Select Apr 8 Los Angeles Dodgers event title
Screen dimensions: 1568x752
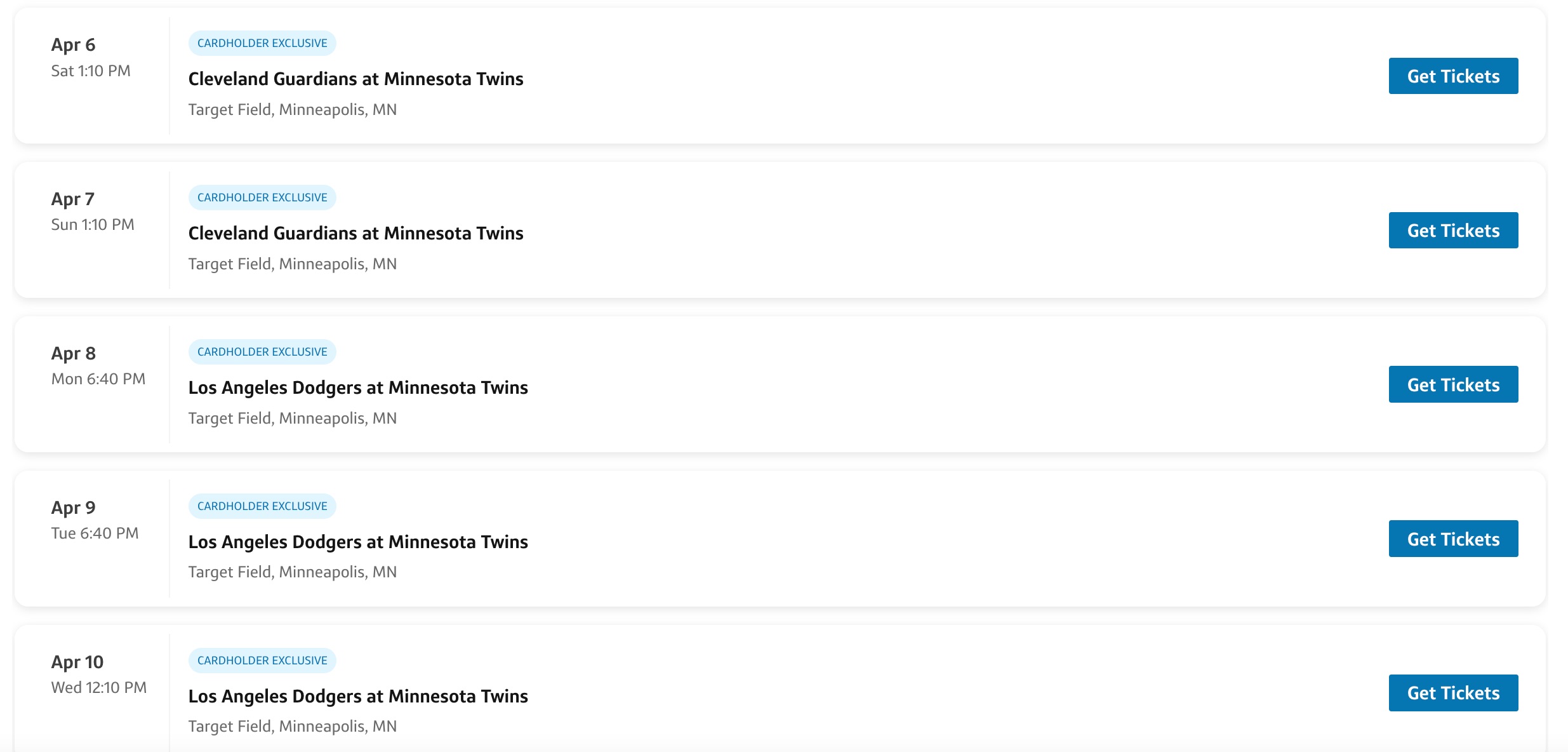click(x=358, y=387)
